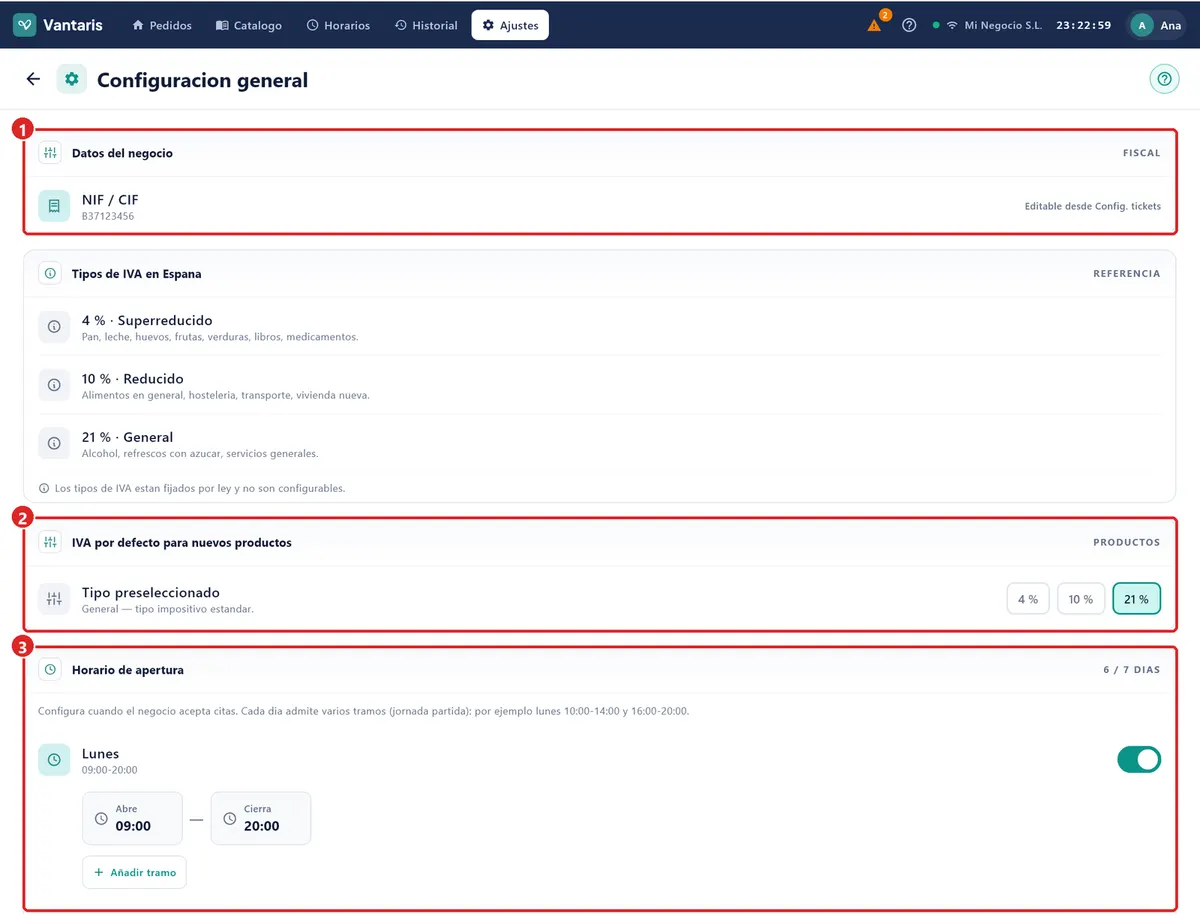
Task: Click the help question mark in top bar
Action: pyautogui.click(x=909, y=25)
